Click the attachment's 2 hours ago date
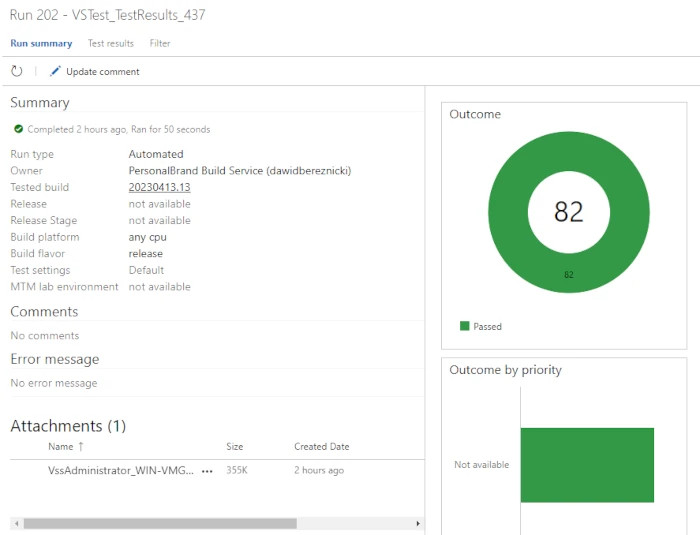Image resolution: width=700 pixels, height=535 pixels. 319,470
